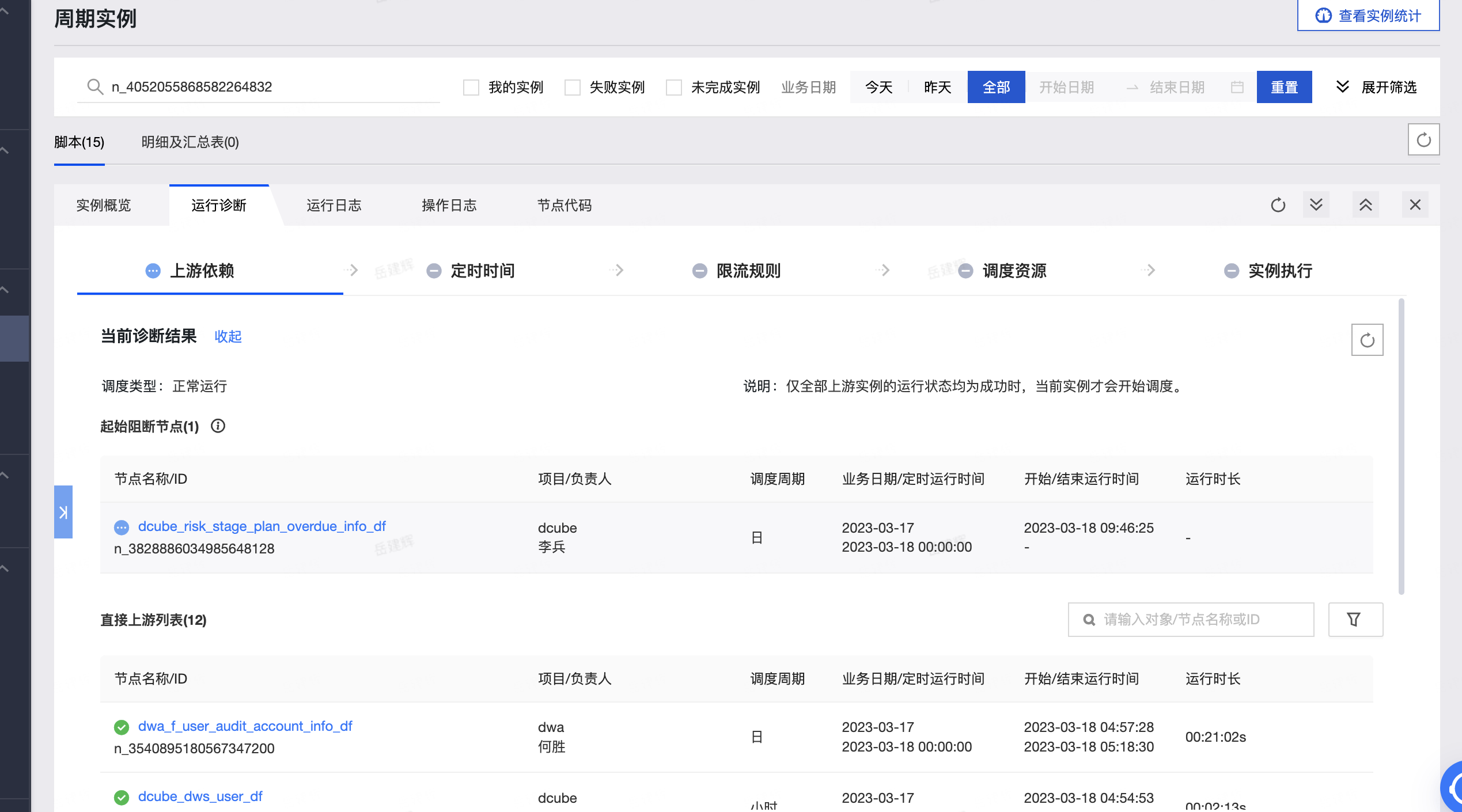1462x812 pixels.
Task: Click start time 2023-03-18 09:46:25
Action: tap(1089, 528)
